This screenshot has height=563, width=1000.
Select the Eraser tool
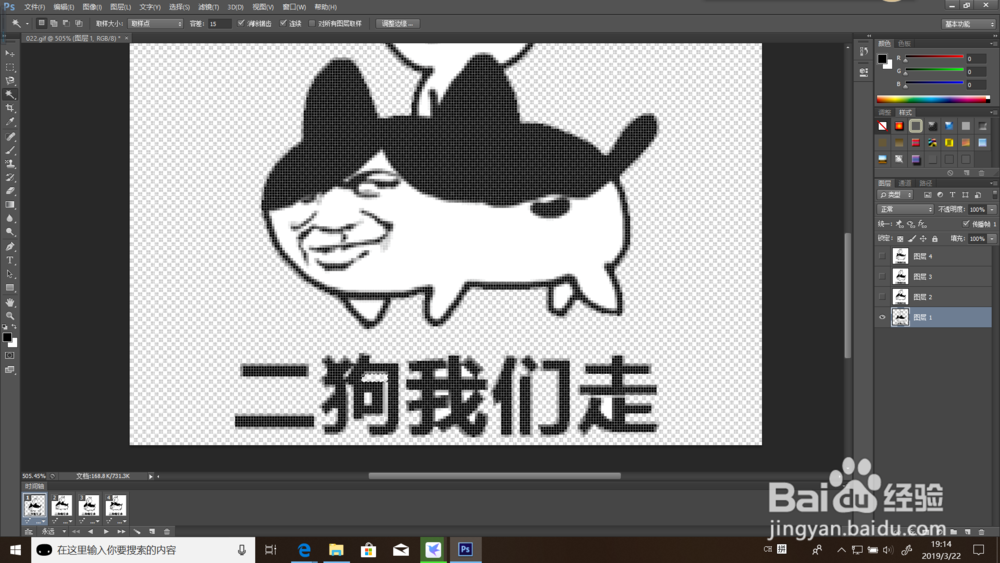10,191
